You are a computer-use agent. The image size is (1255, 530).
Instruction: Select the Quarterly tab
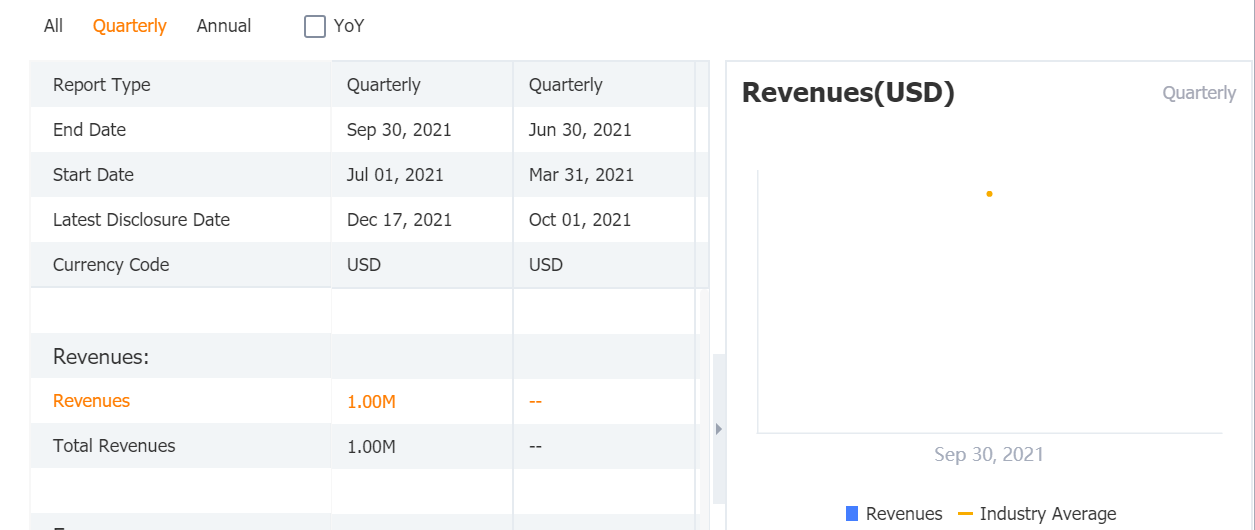(x=129, y=26)
